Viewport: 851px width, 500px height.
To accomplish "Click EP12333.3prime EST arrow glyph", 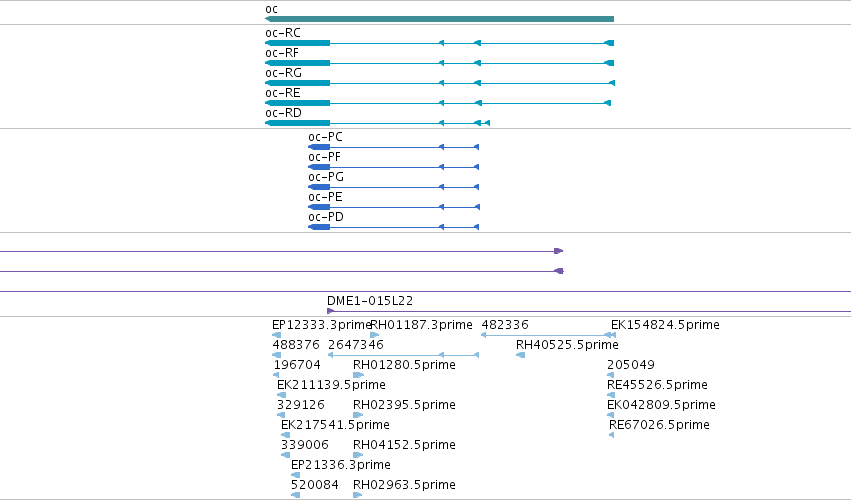I will (276, 335).
